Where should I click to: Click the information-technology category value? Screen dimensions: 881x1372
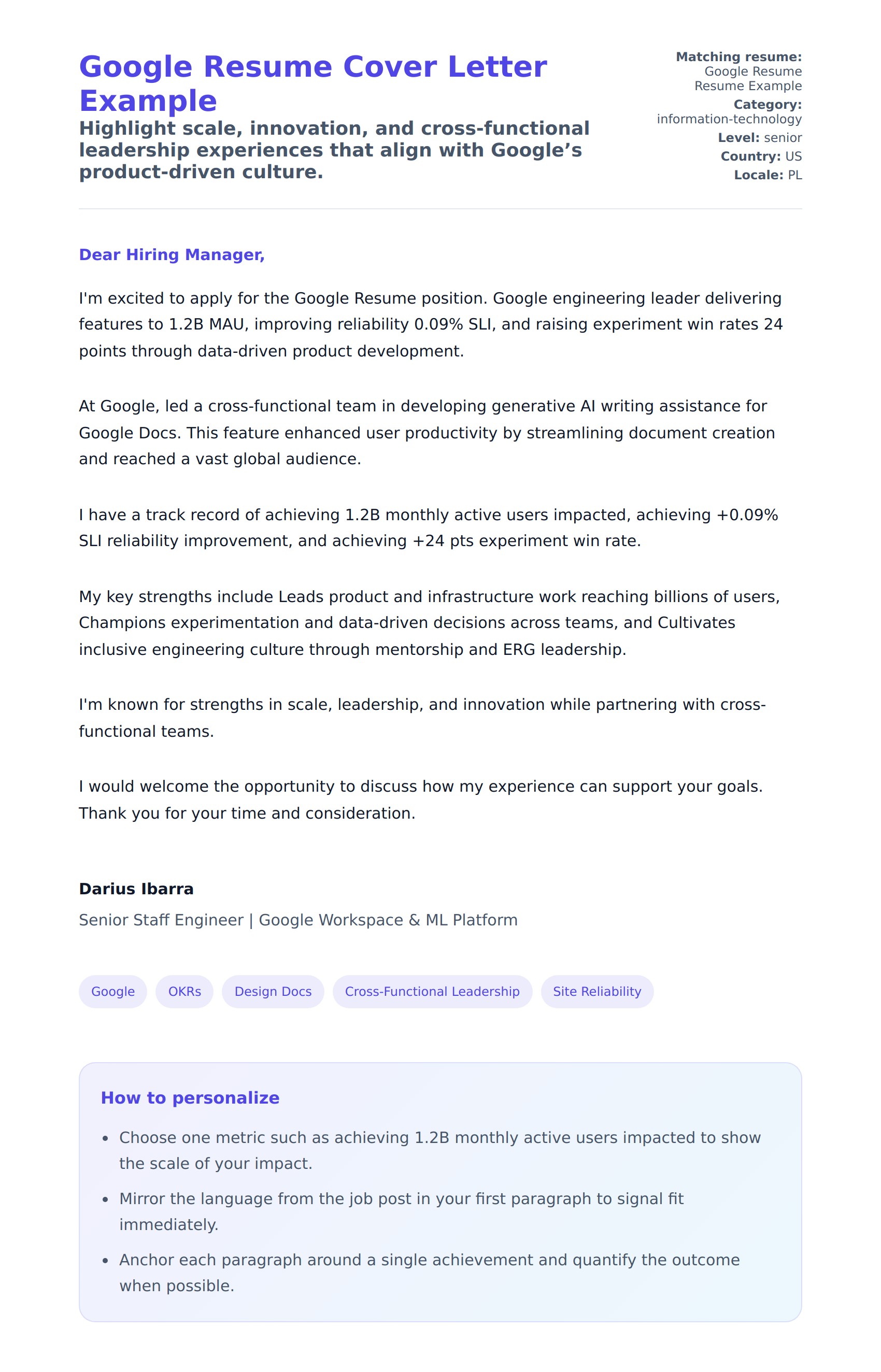[x=729, y=119]
